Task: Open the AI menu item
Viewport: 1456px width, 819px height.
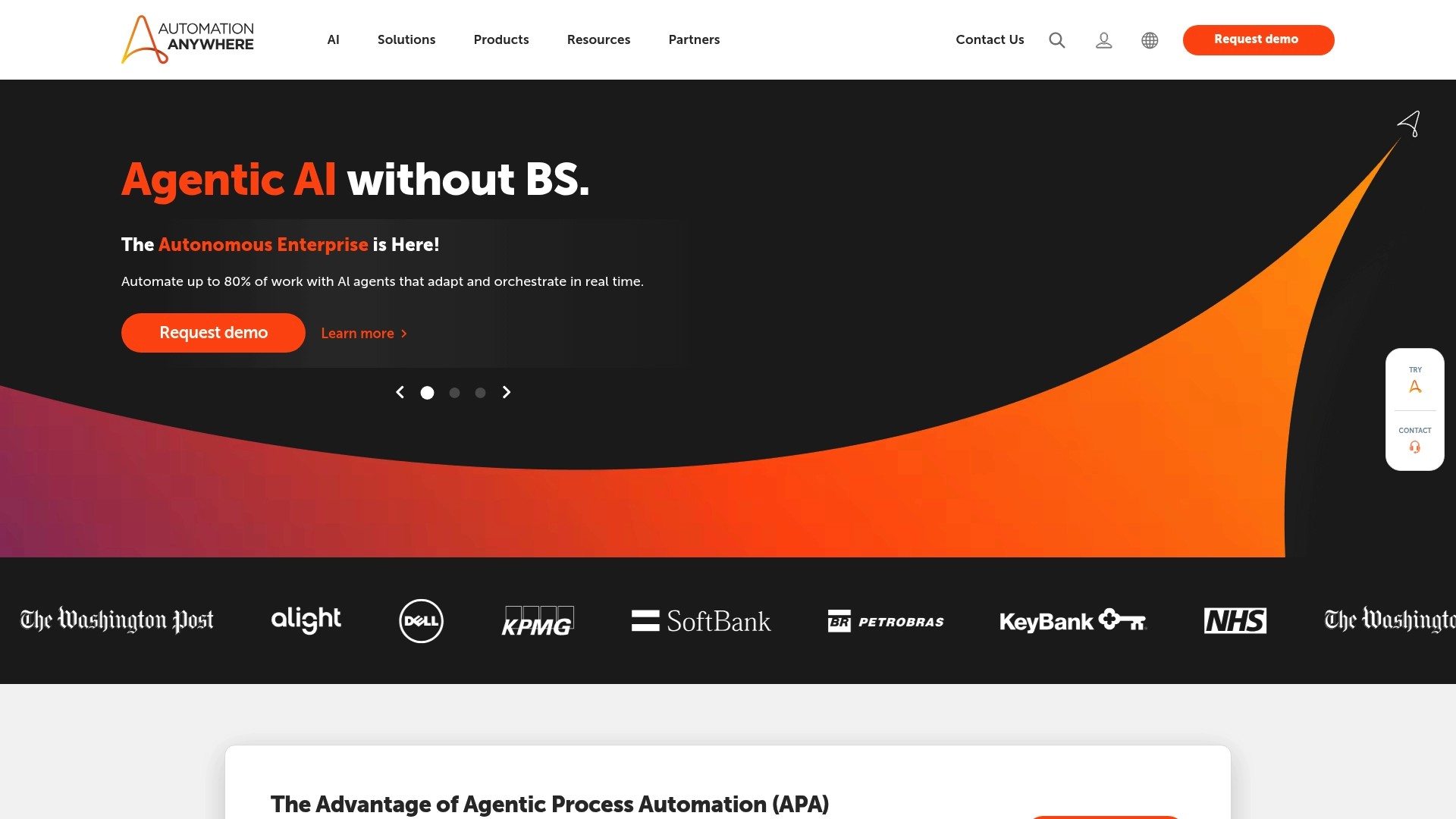Action: pos(334,39)
